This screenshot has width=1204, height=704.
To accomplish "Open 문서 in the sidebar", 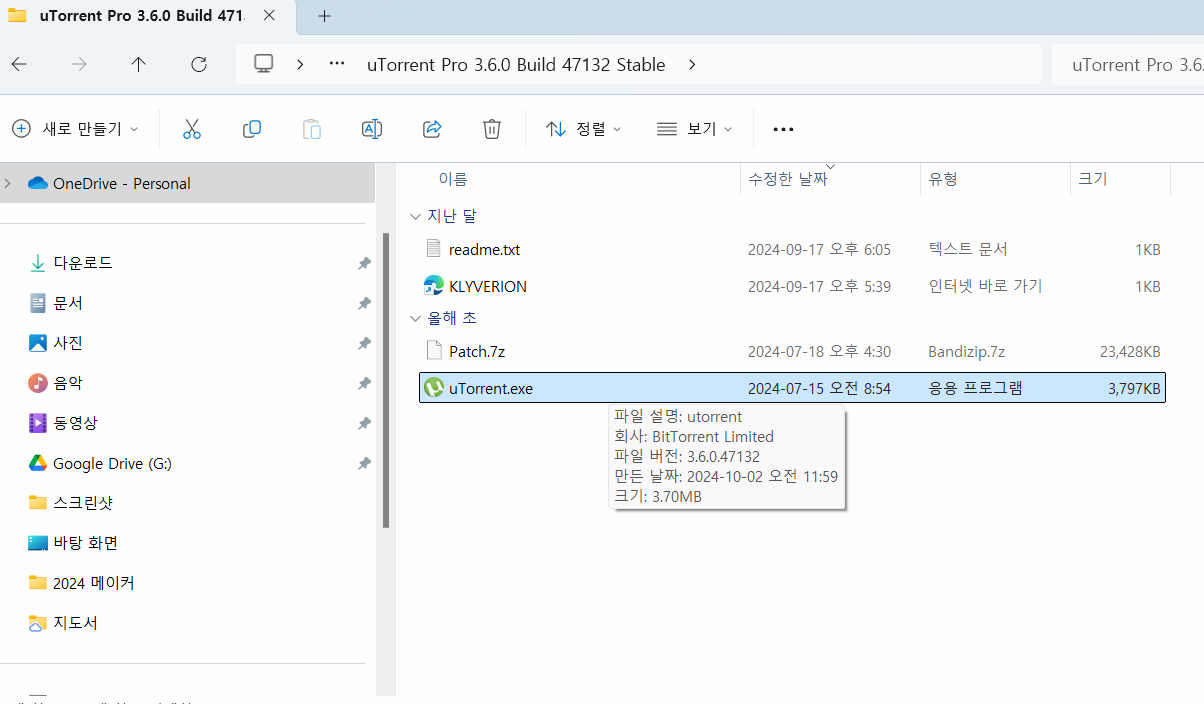I will [68, 303].
